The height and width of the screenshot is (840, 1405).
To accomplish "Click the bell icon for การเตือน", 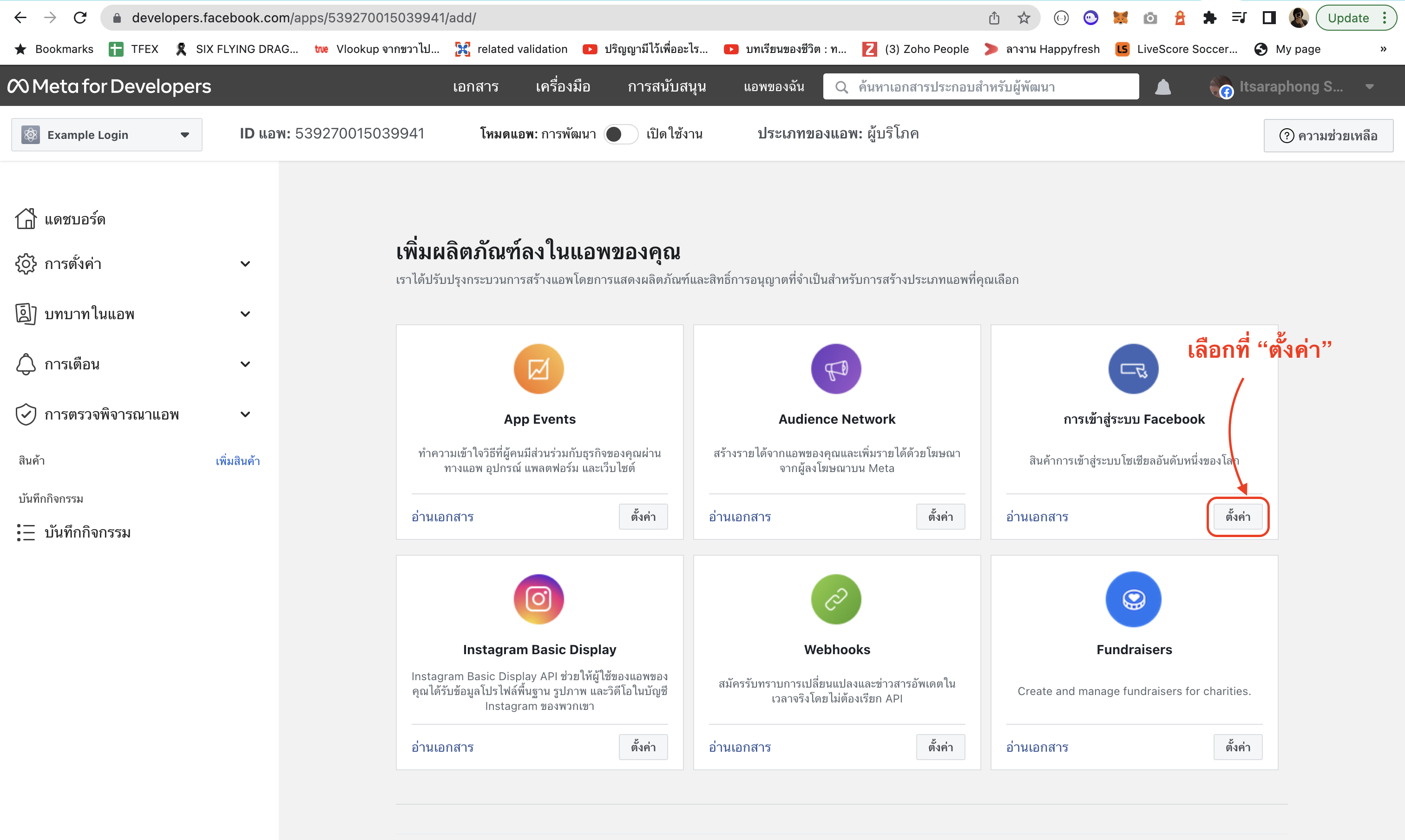I will pos(26,364).
